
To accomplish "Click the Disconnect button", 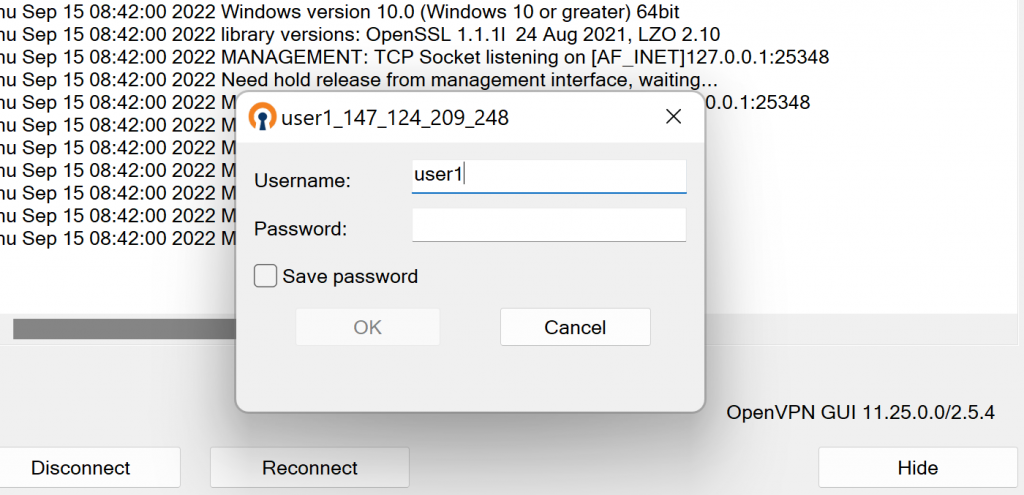I will (81, 468).
